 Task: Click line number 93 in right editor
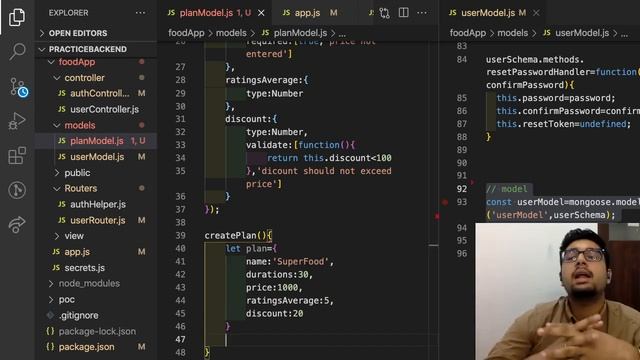(462, 202)
